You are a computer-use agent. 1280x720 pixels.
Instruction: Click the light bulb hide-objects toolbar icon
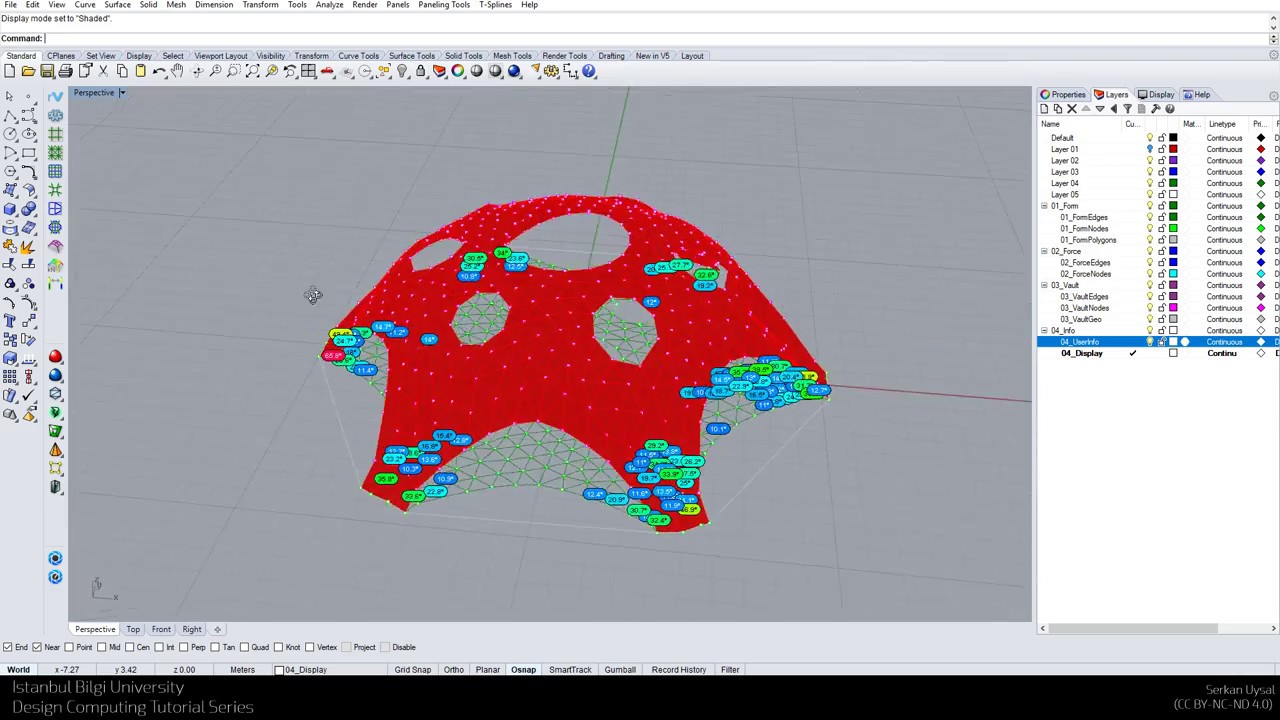(402, 71)
